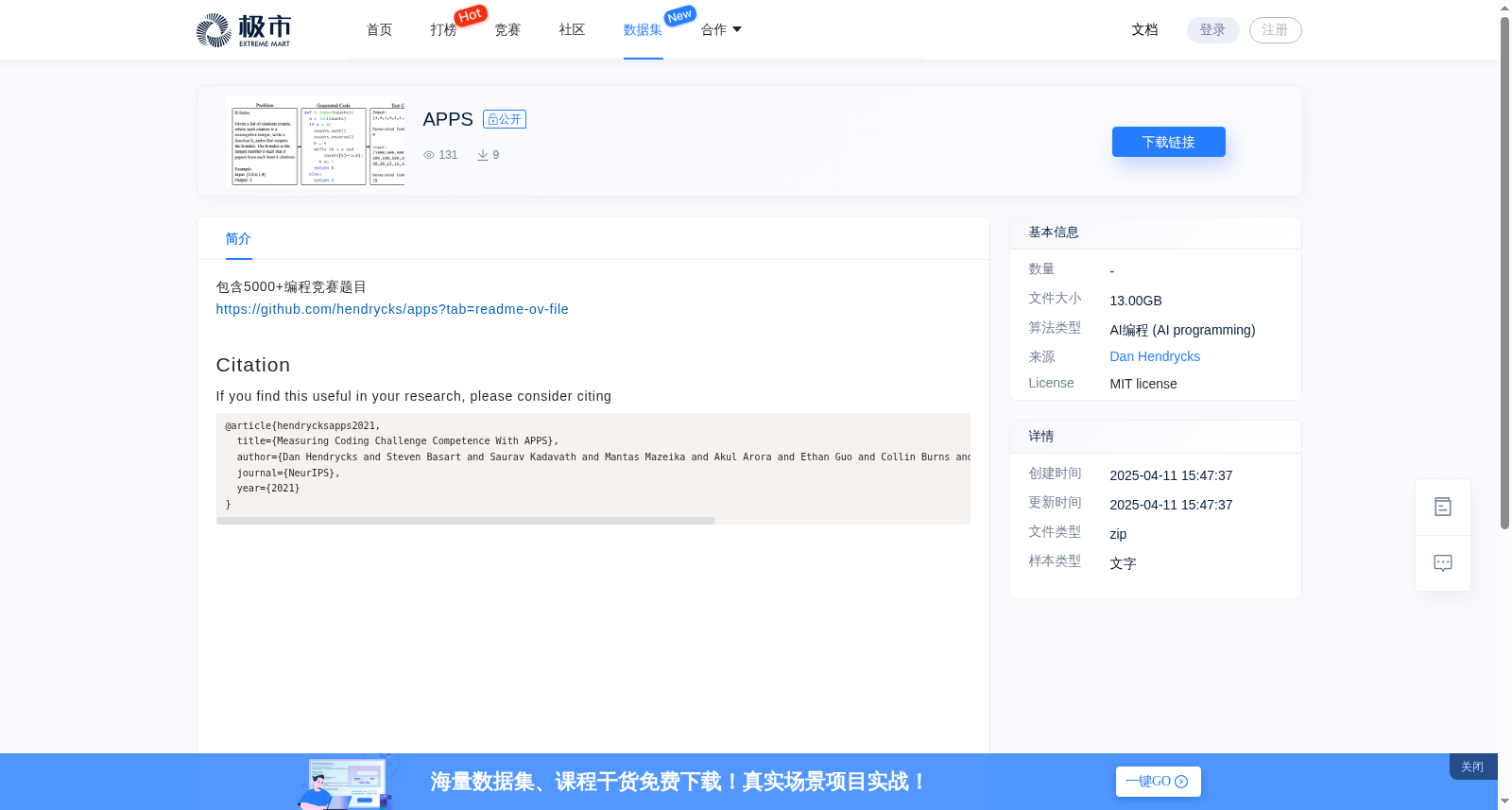1512x810 pixels.
Task: Click the AI编程 algorithm type value
Action: tap(1182, 330)
